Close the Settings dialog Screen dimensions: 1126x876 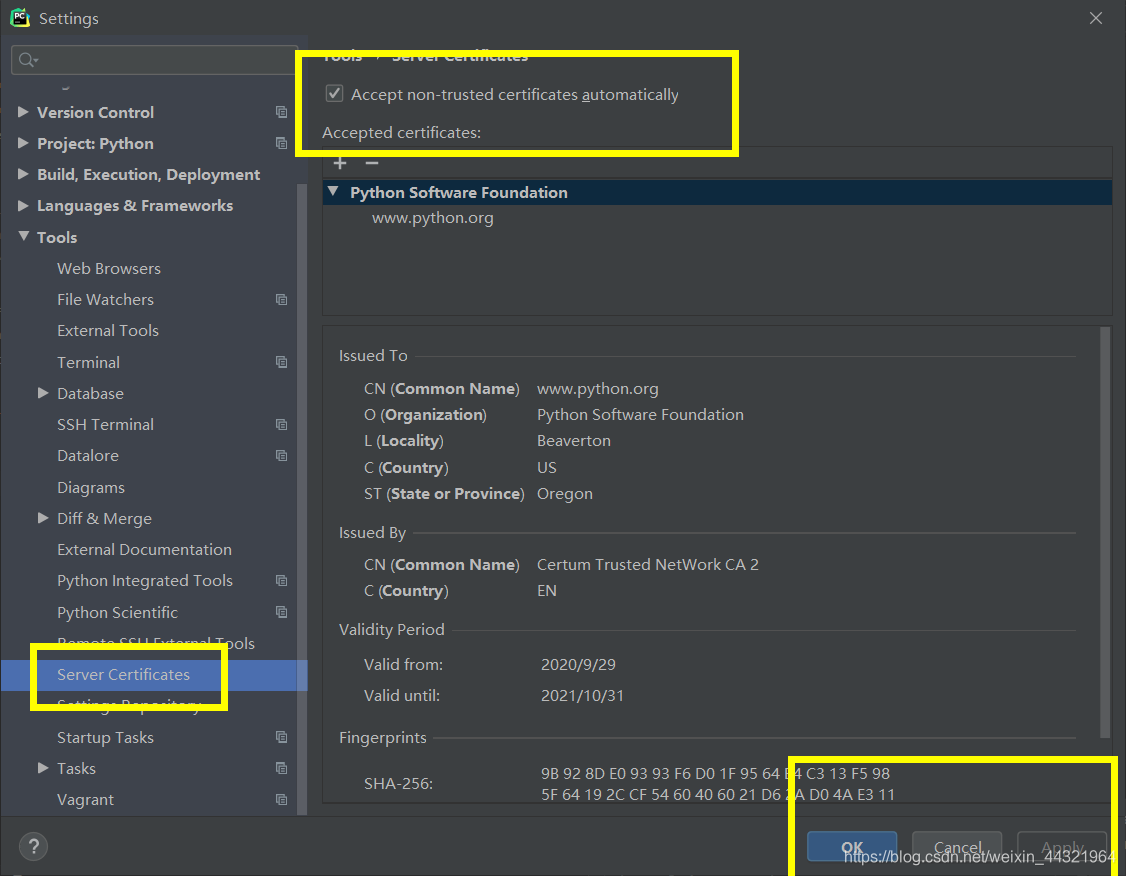1096,18
